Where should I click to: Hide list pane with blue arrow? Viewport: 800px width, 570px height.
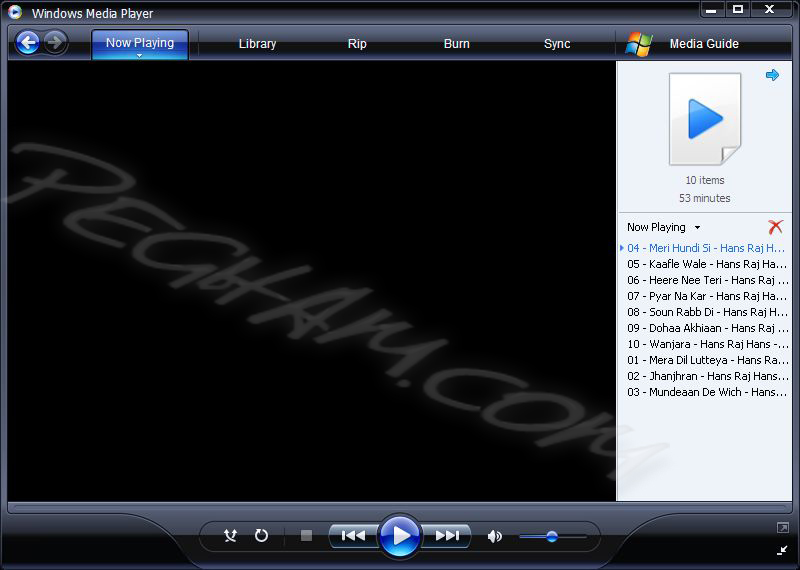coord(772,75)
